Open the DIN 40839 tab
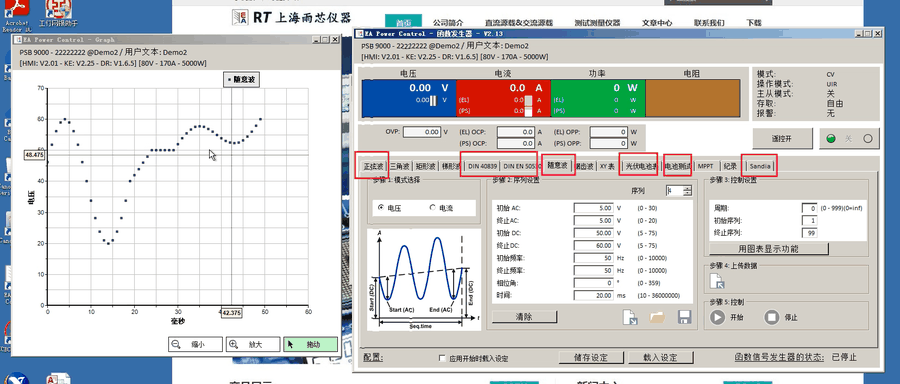Viewport: 900px width, 384px height. pos(482,166)
